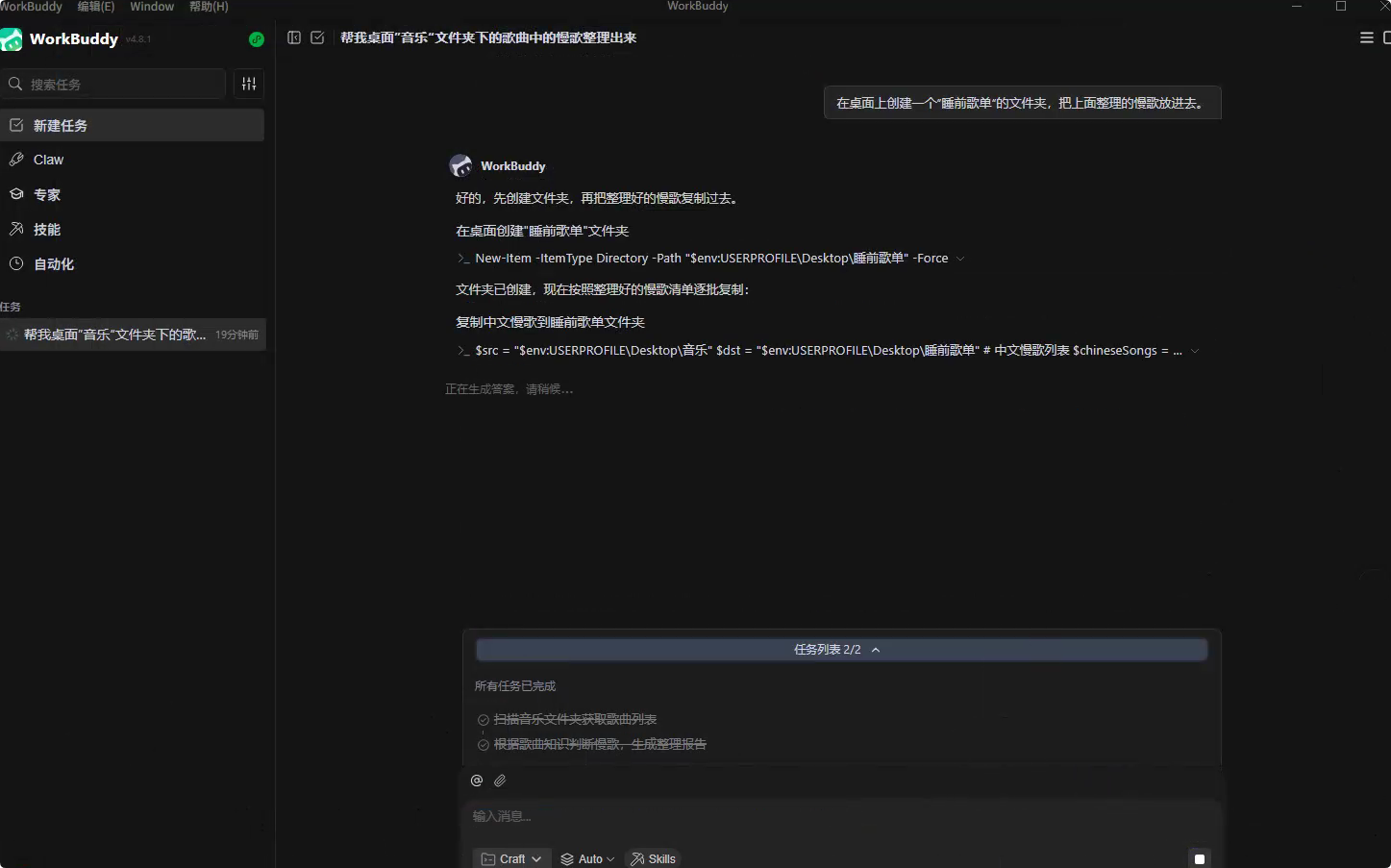Click the Skills button
Viewport: 1391px width, 868px height.
point(653,858)
